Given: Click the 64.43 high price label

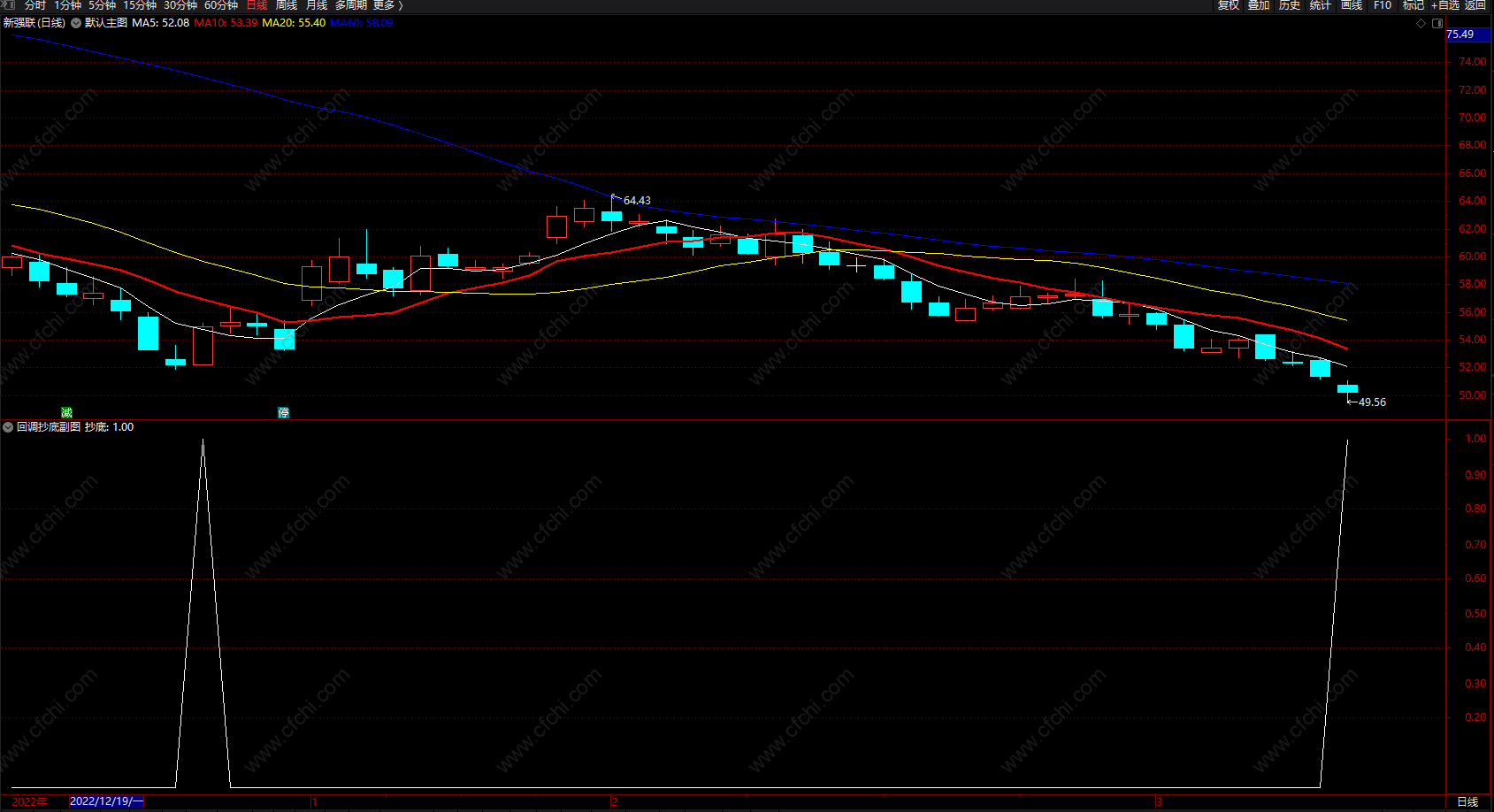Looking at the screenshot, I should [x=637, y=201].
